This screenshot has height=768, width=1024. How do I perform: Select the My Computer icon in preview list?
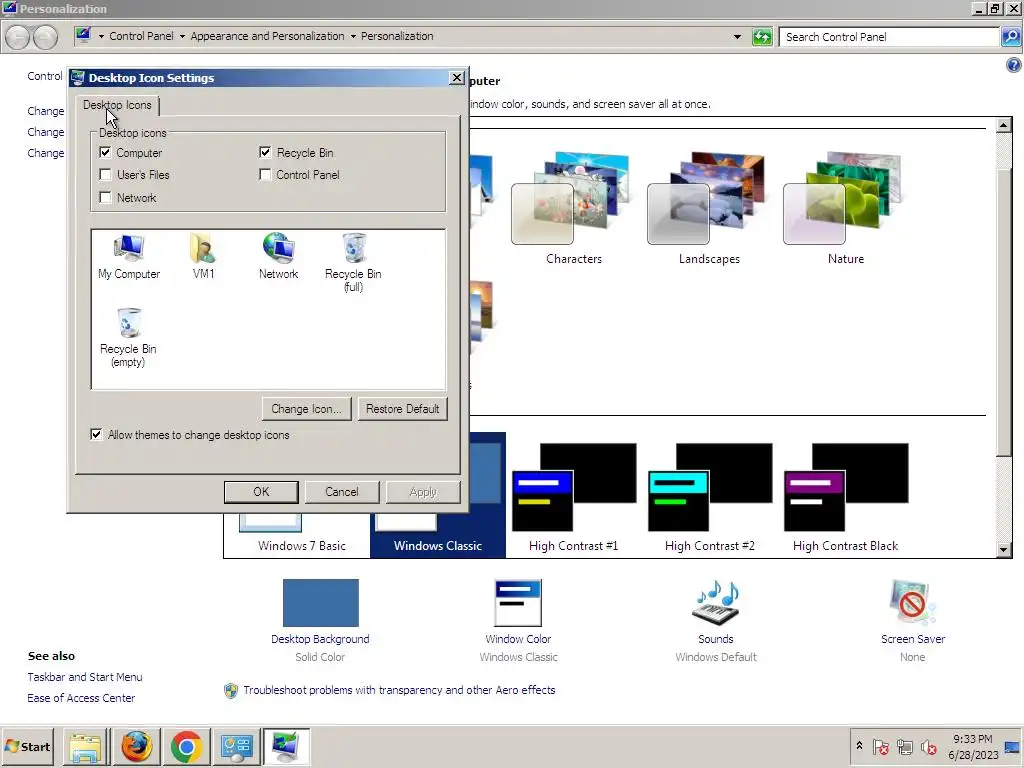129,257
